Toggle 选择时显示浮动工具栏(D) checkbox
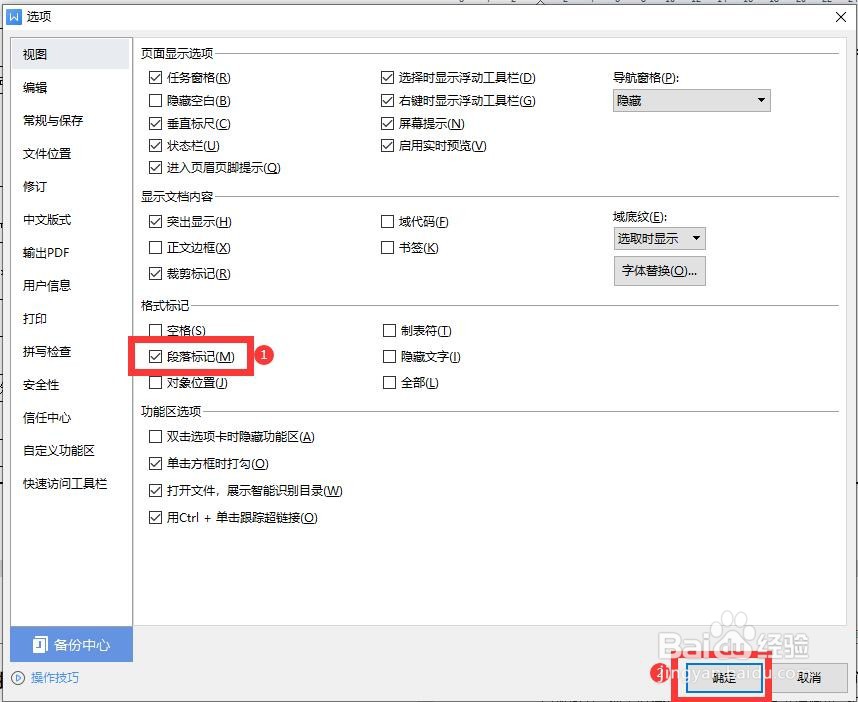Viewport: 858px width, 702px height. [x=387, y=78]
